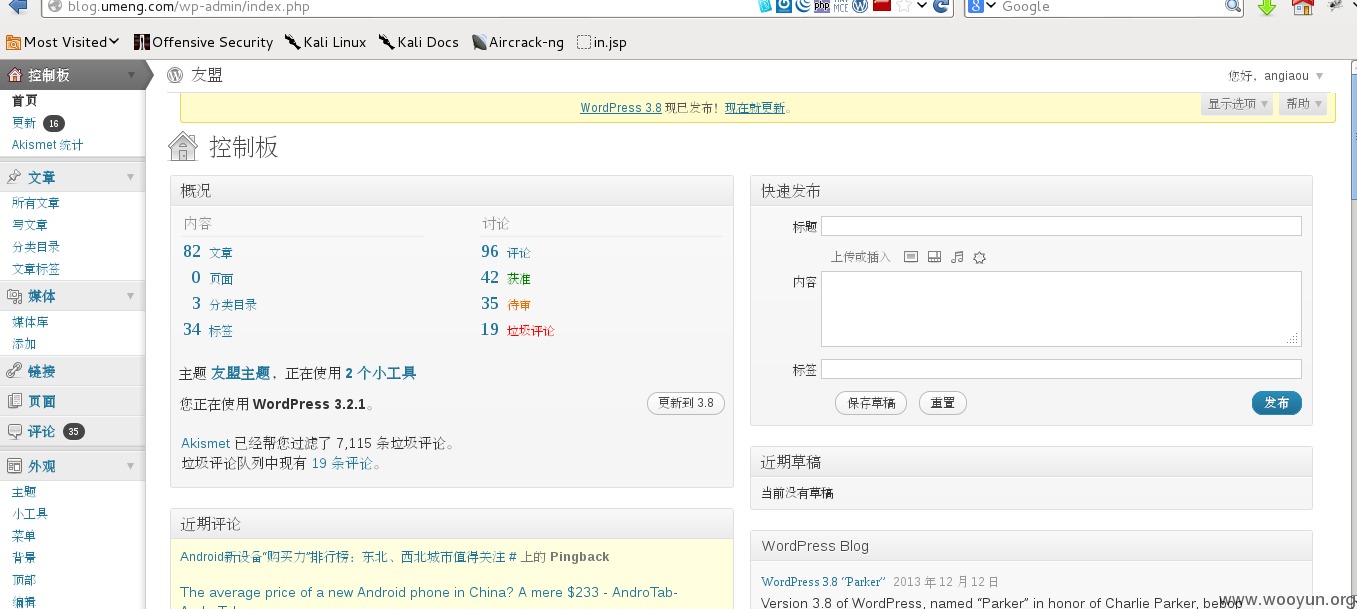Viewport: 1357px width, 609px height.
Task: Open the Offensive Security bookmark
Action: pos(203,42)
